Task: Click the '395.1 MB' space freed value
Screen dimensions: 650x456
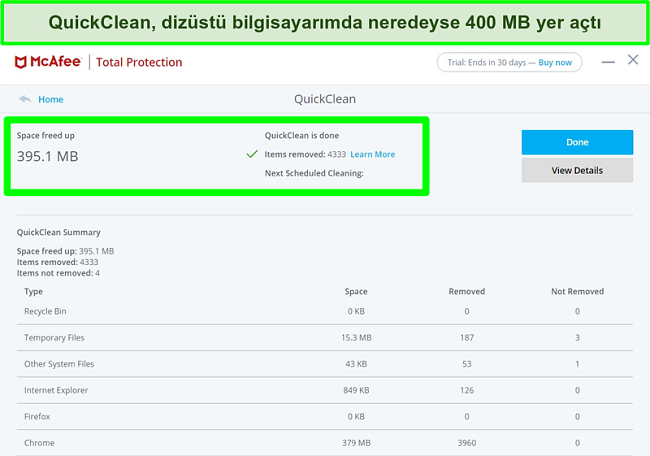Action: click(47, 156)
